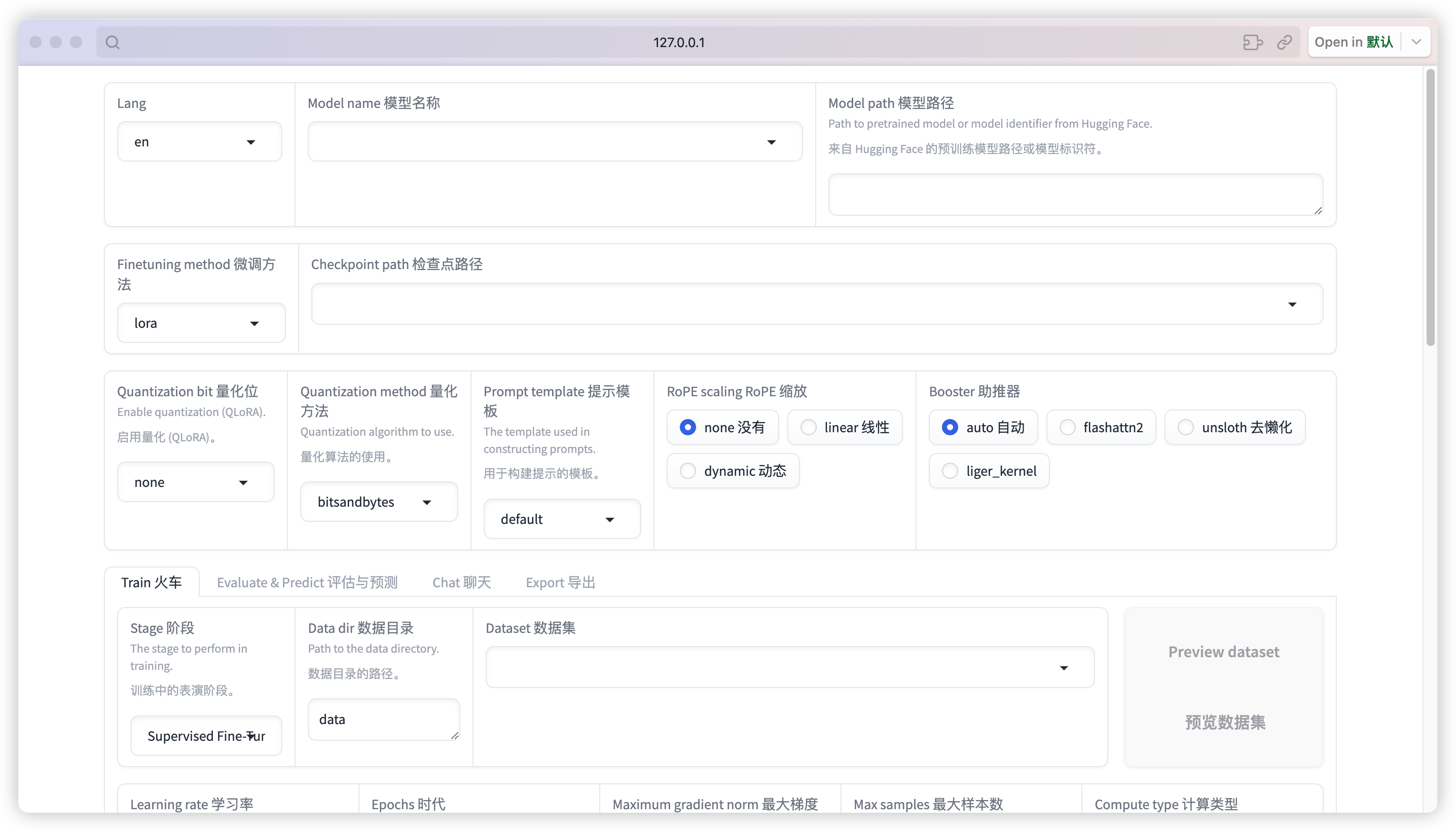Screen dimensions: 1456x831
Task: Click the Data dir field containing data
Action: click(384, 719)
